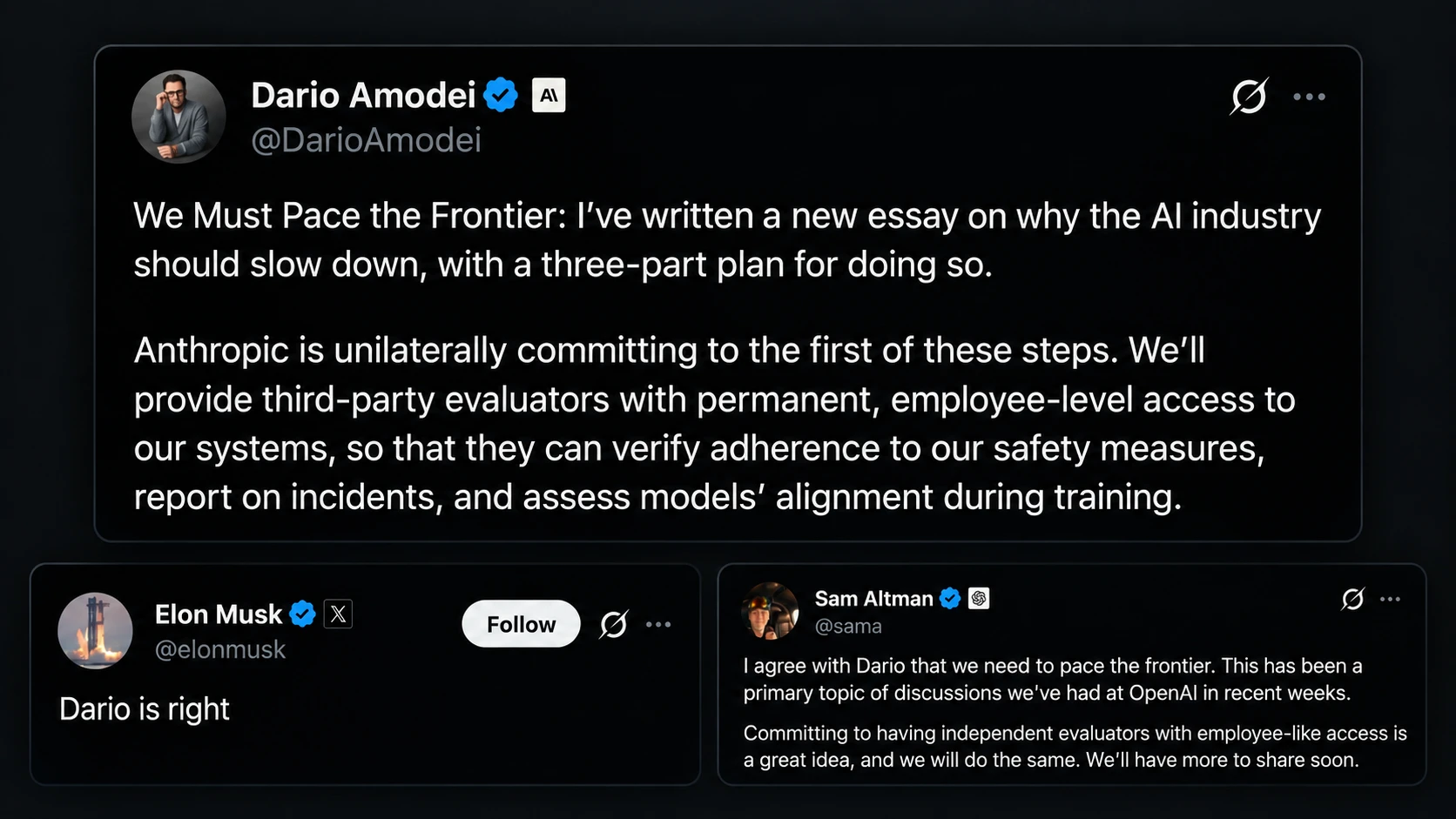The width and height of the screenshot is (1456, 819).
Task: Open Sam Altman's profile picture
Action: click(x=770, y=611)
